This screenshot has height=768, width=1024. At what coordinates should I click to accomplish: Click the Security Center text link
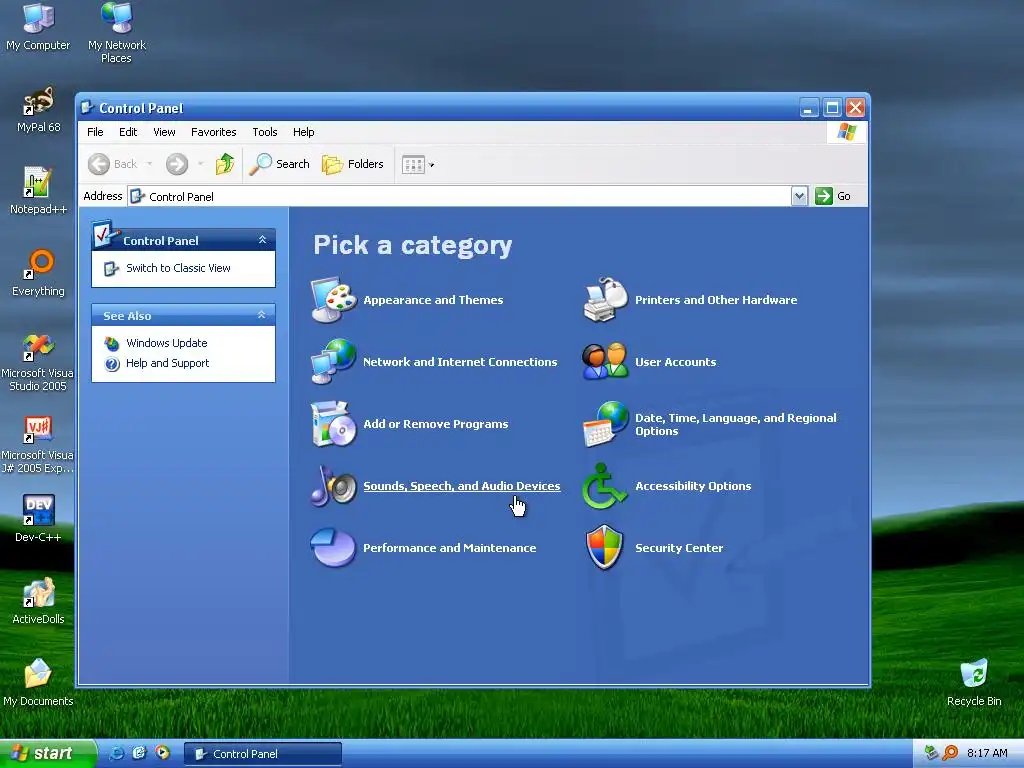point(679,548)
